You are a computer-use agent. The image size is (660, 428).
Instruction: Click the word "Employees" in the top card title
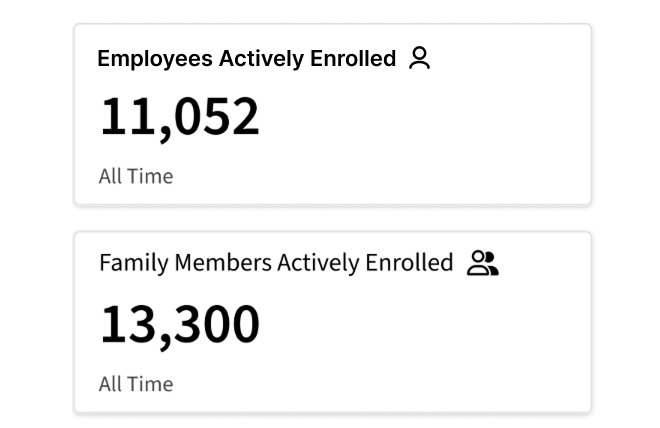(x=155, y=59)
